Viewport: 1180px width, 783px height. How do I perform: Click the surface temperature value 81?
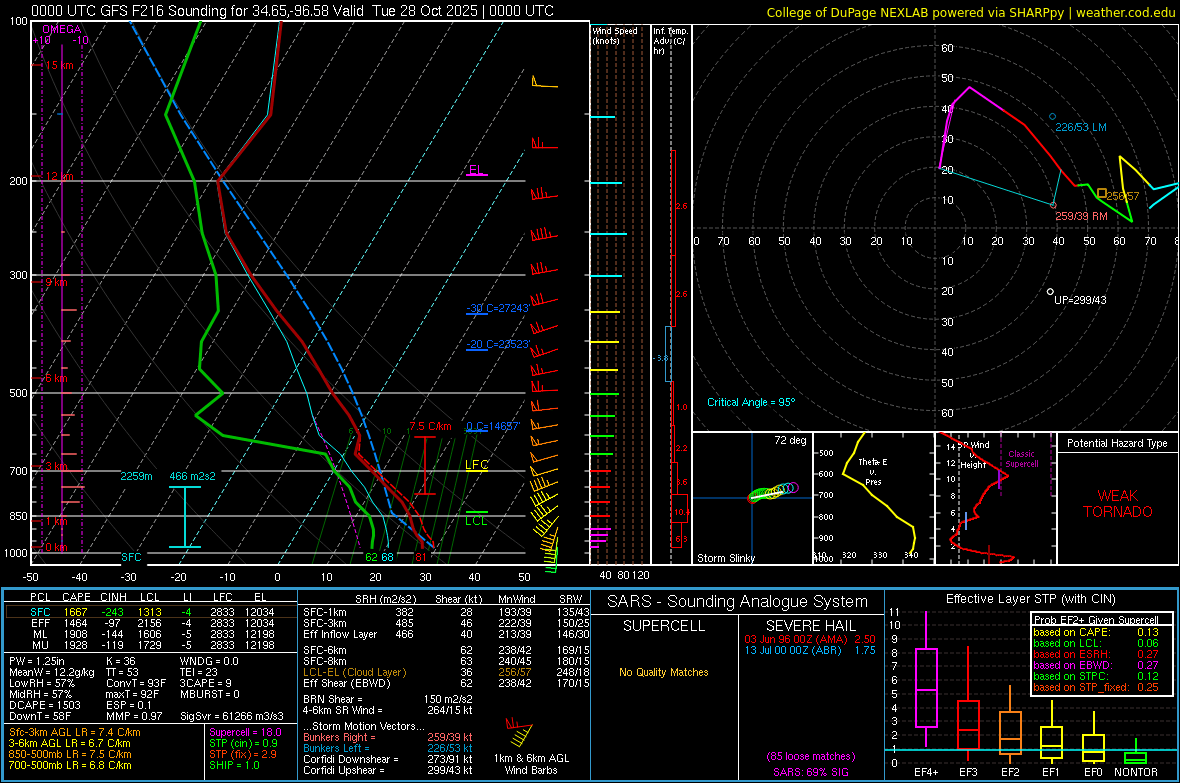(x=421, y=557)
